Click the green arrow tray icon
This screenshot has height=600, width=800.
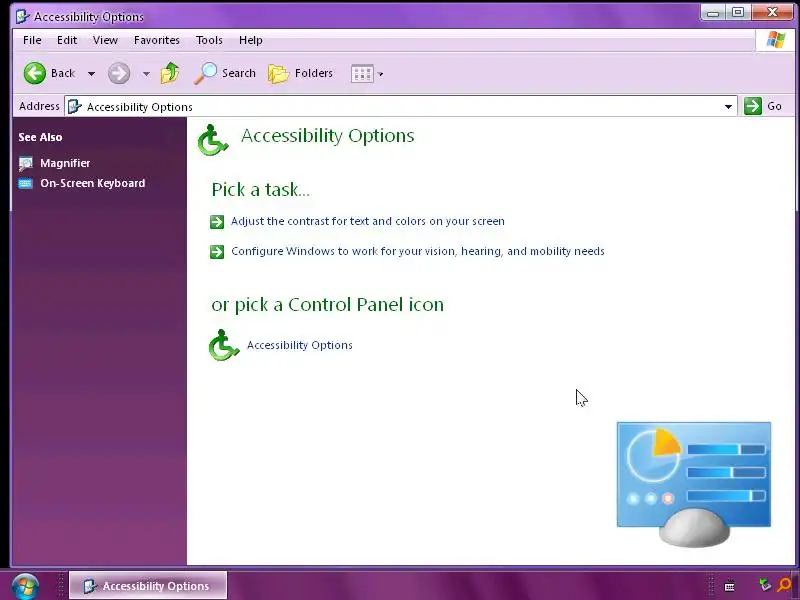(x=764, y=585)
